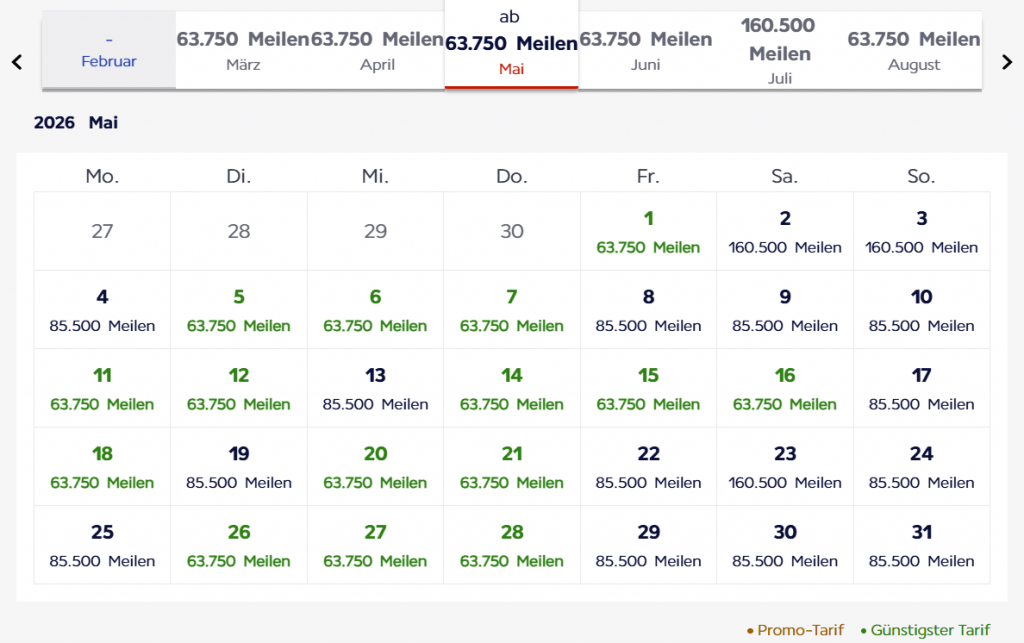Select the last day, May 31
This screenshot has height=643, width=1024.
click(x=921, y=545)
